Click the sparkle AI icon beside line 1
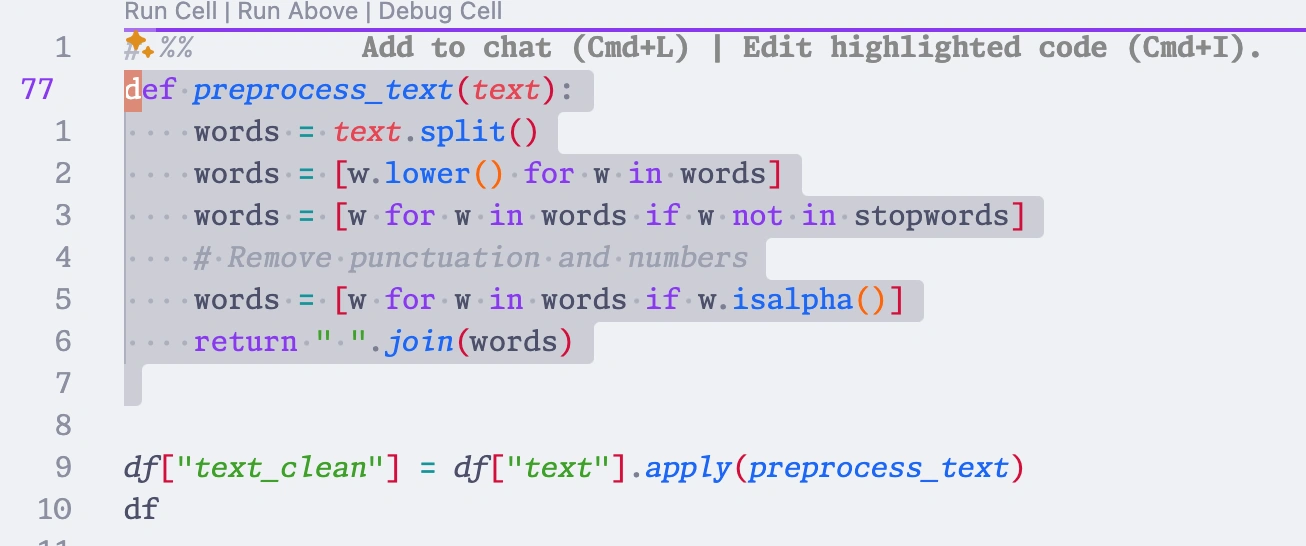Screen dimensions: 1306x546 click(139, 46)
